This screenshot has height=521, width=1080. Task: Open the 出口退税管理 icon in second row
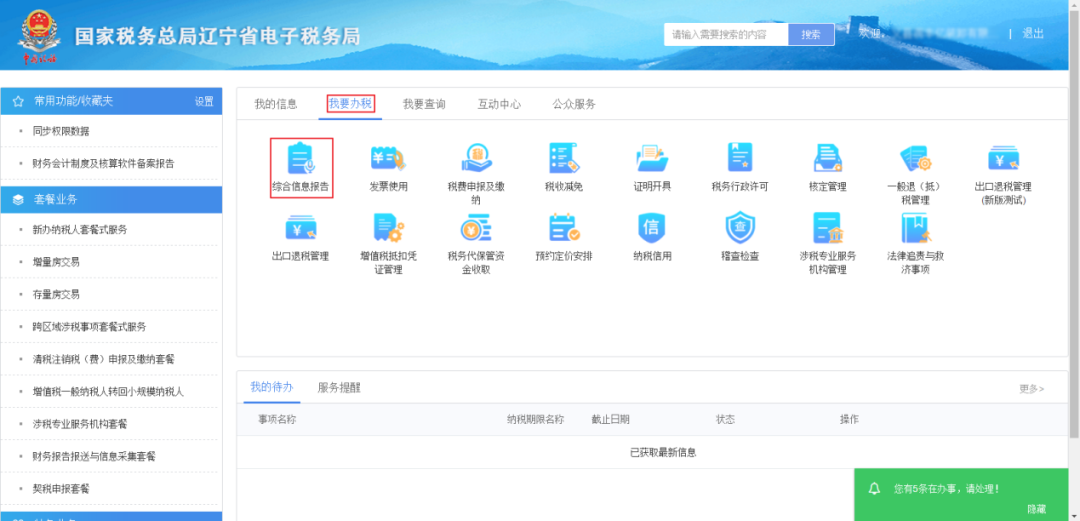click(300, 229)
